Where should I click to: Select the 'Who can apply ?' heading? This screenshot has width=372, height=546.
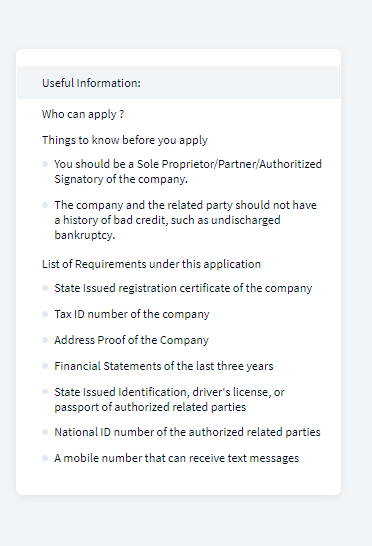(83, 114)
